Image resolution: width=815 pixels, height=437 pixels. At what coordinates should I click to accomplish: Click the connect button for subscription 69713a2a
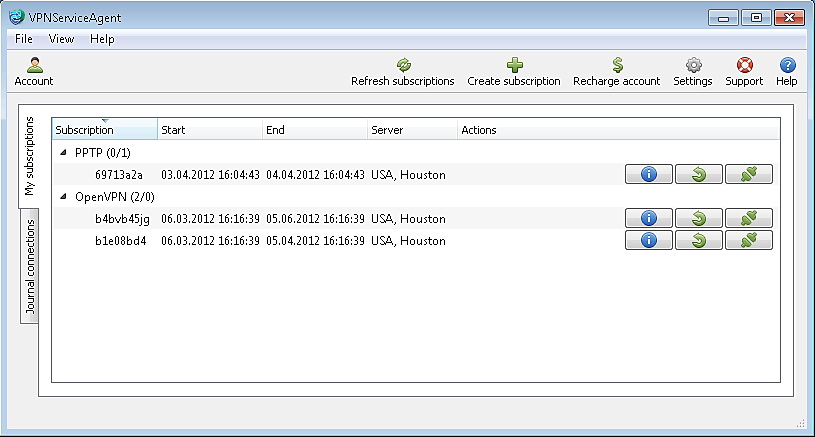pos(749,174)
